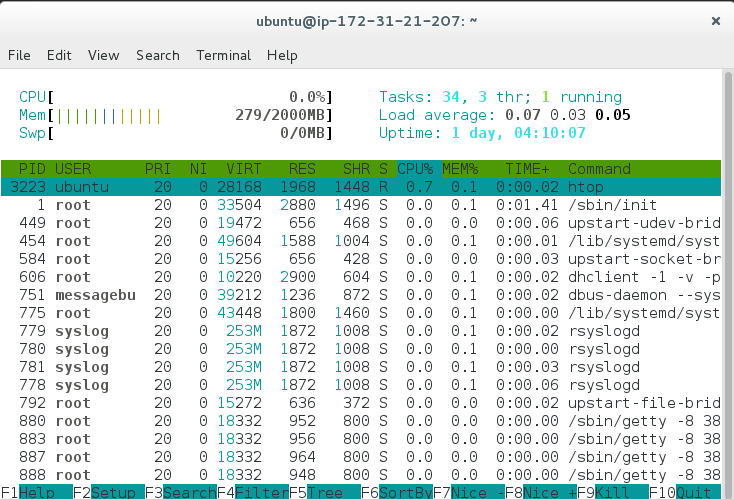The image size is (734, 499).
Task: Select getty row with PID 888
Action: click(361, 475)
